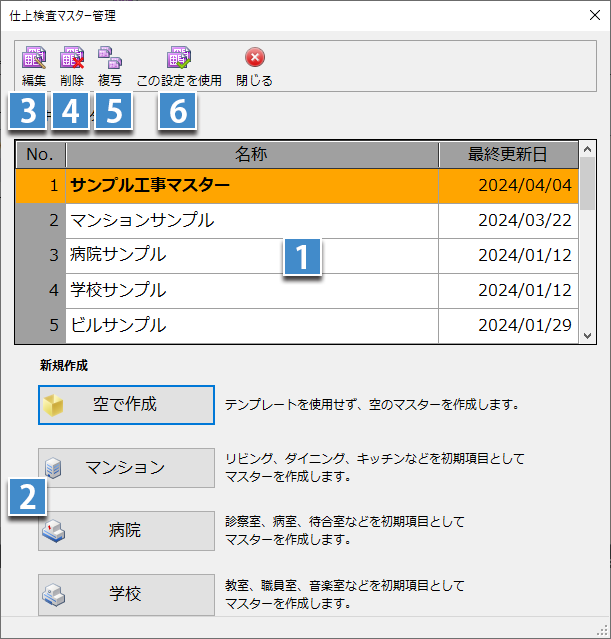Click the list scrollbar up arrow

(587, 149)
